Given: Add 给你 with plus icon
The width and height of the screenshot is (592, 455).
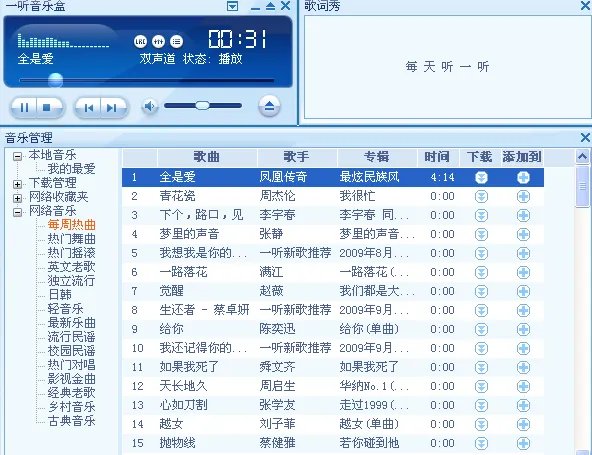Looking at the screenshot, I should pyautogui.click(x=523, y=329).
